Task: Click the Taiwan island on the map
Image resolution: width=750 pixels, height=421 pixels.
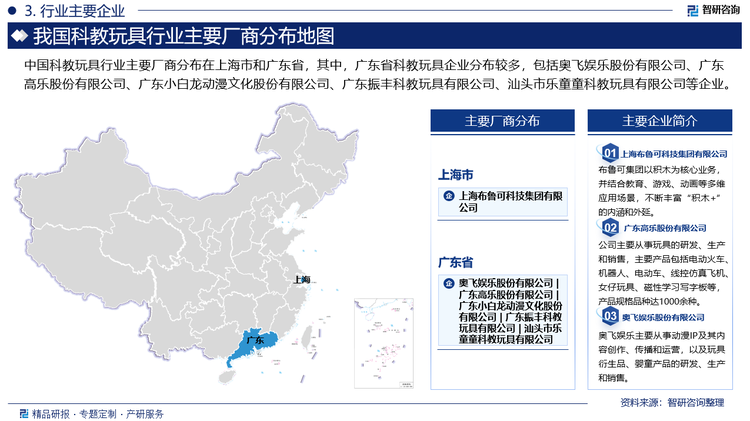Action: [x=307, y=338]
